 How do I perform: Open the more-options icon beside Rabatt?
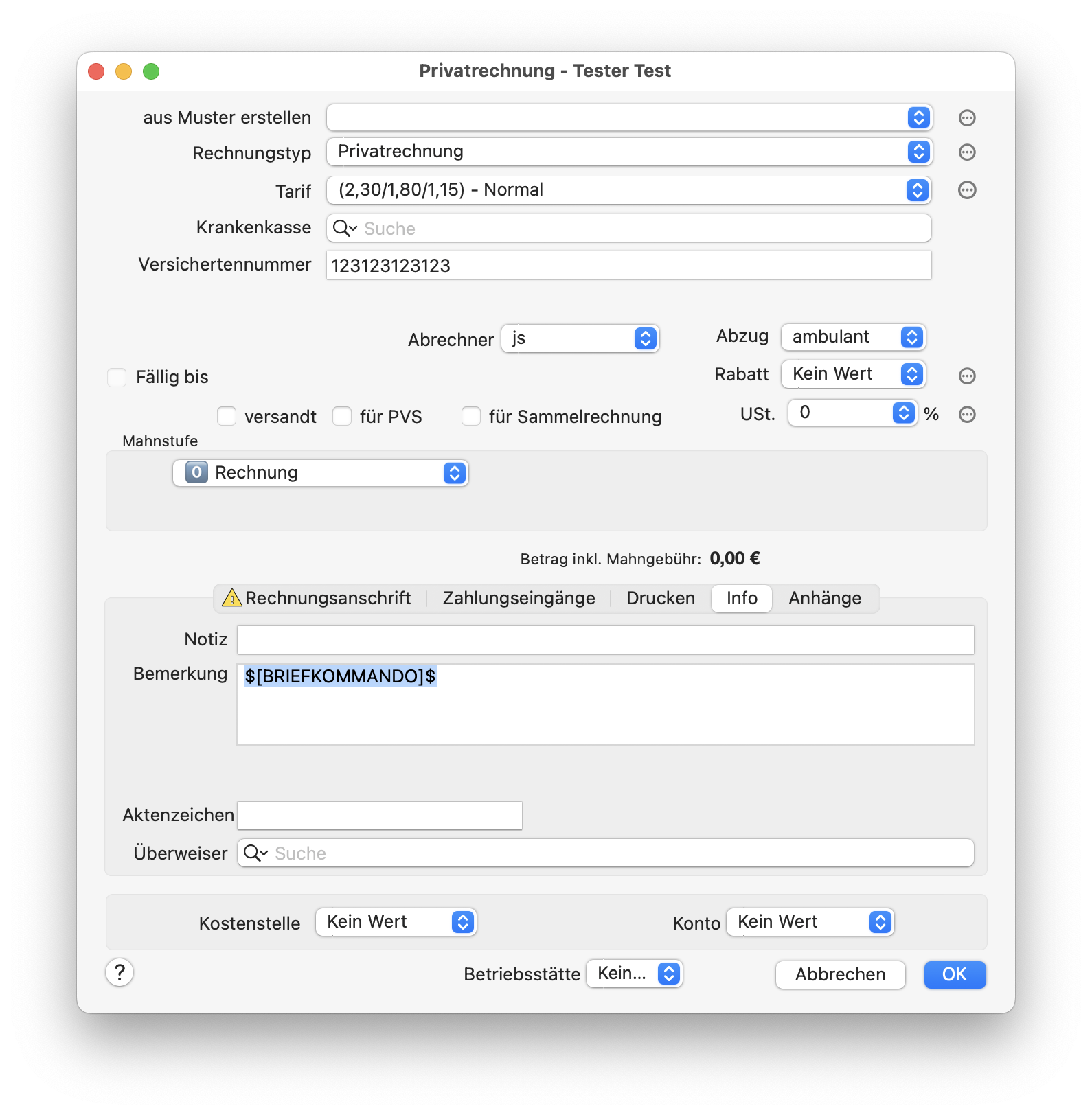(967, 376)
